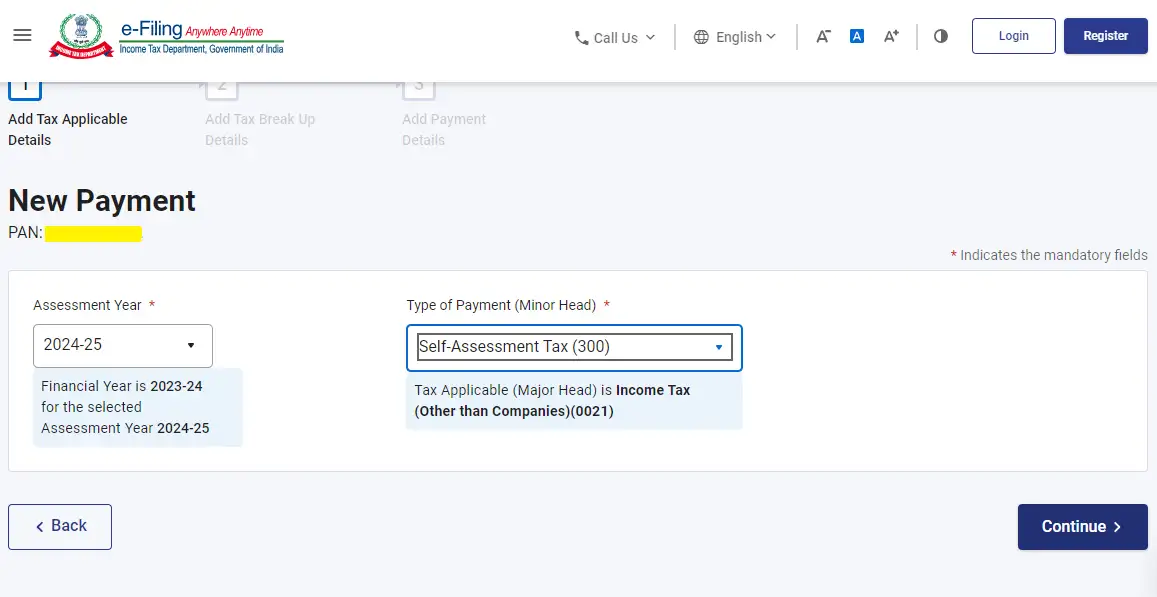Open the hamburger navigation menu
The width and height of the screenshot is (1157, 597).
tap(22, 34)
